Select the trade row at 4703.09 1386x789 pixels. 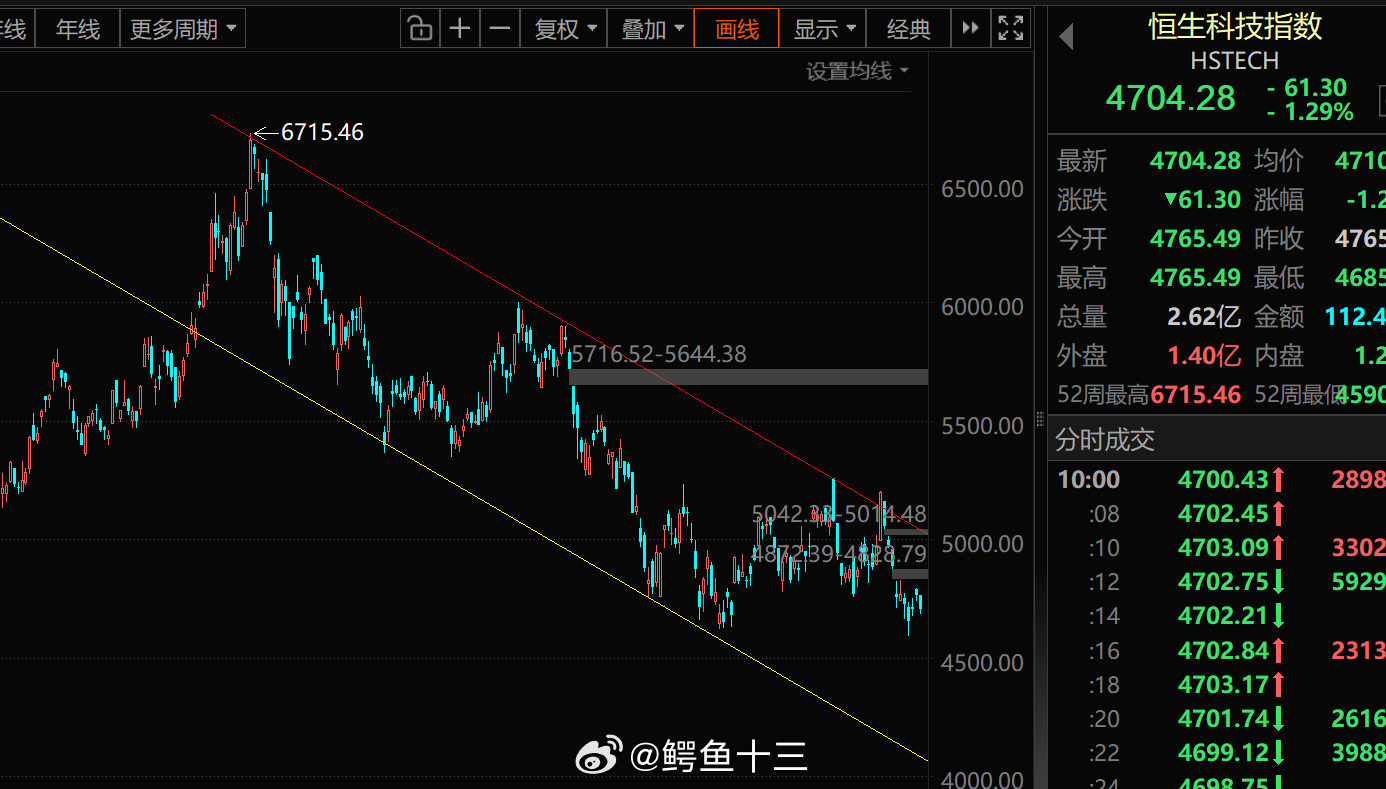(x=1217, y=548)
